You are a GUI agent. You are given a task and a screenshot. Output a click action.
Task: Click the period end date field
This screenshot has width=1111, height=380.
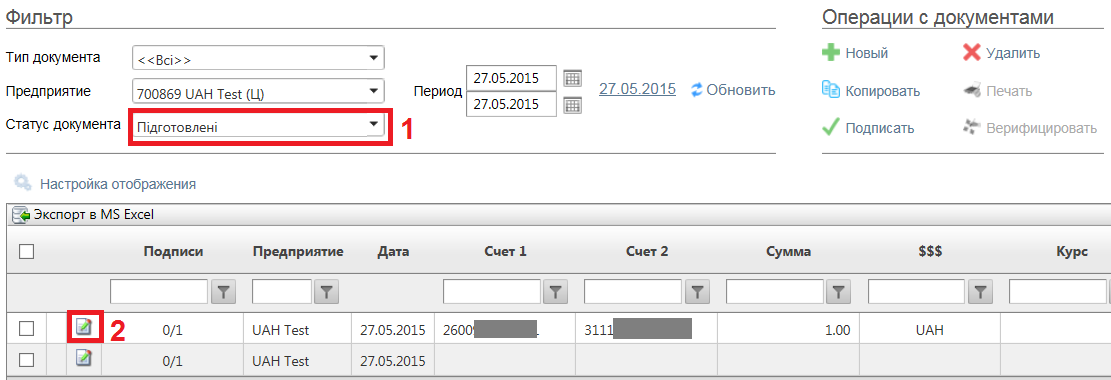512,104
